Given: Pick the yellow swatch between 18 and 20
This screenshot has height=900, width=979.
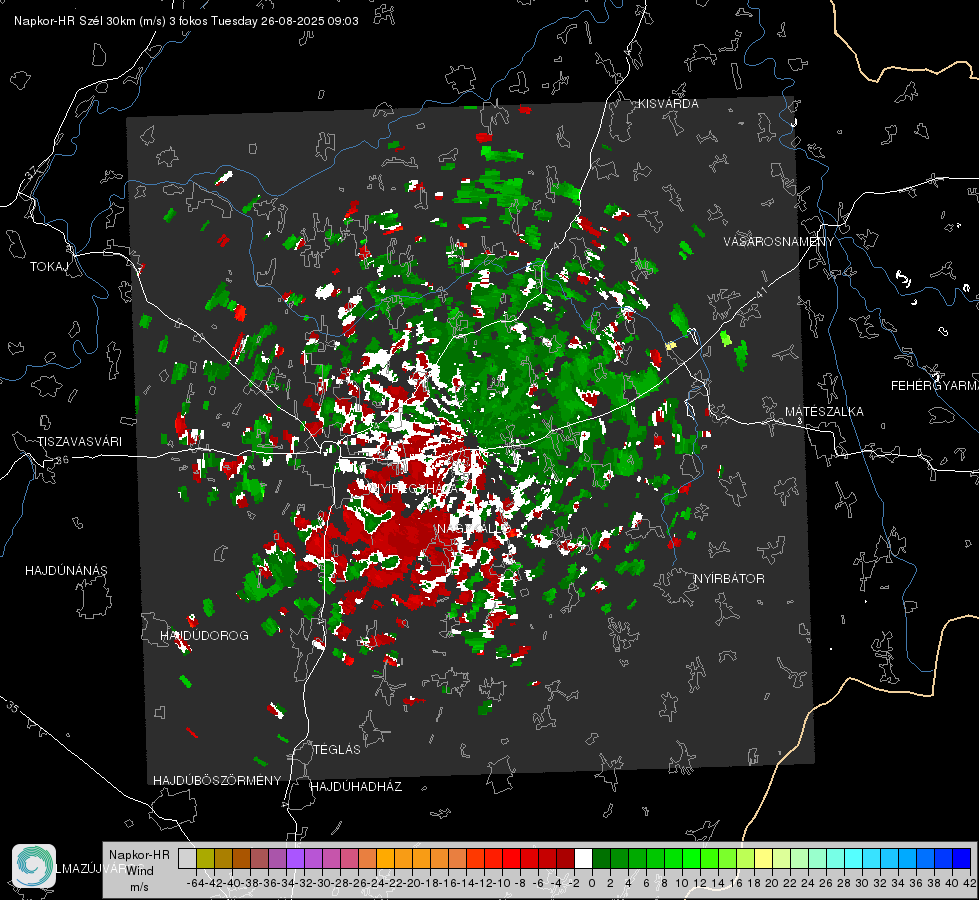Looking at the screenshot, I should click(764, 858).
